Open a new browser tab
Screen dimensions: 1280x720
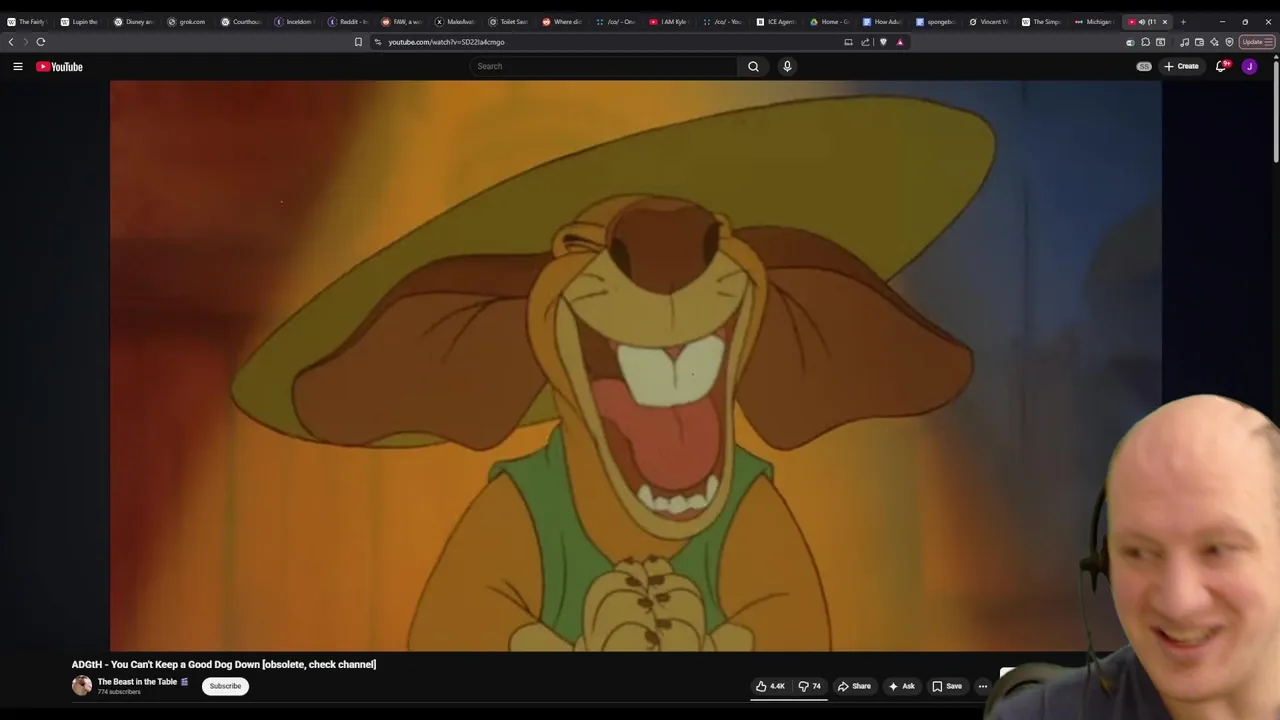(x=1183, y=21)
